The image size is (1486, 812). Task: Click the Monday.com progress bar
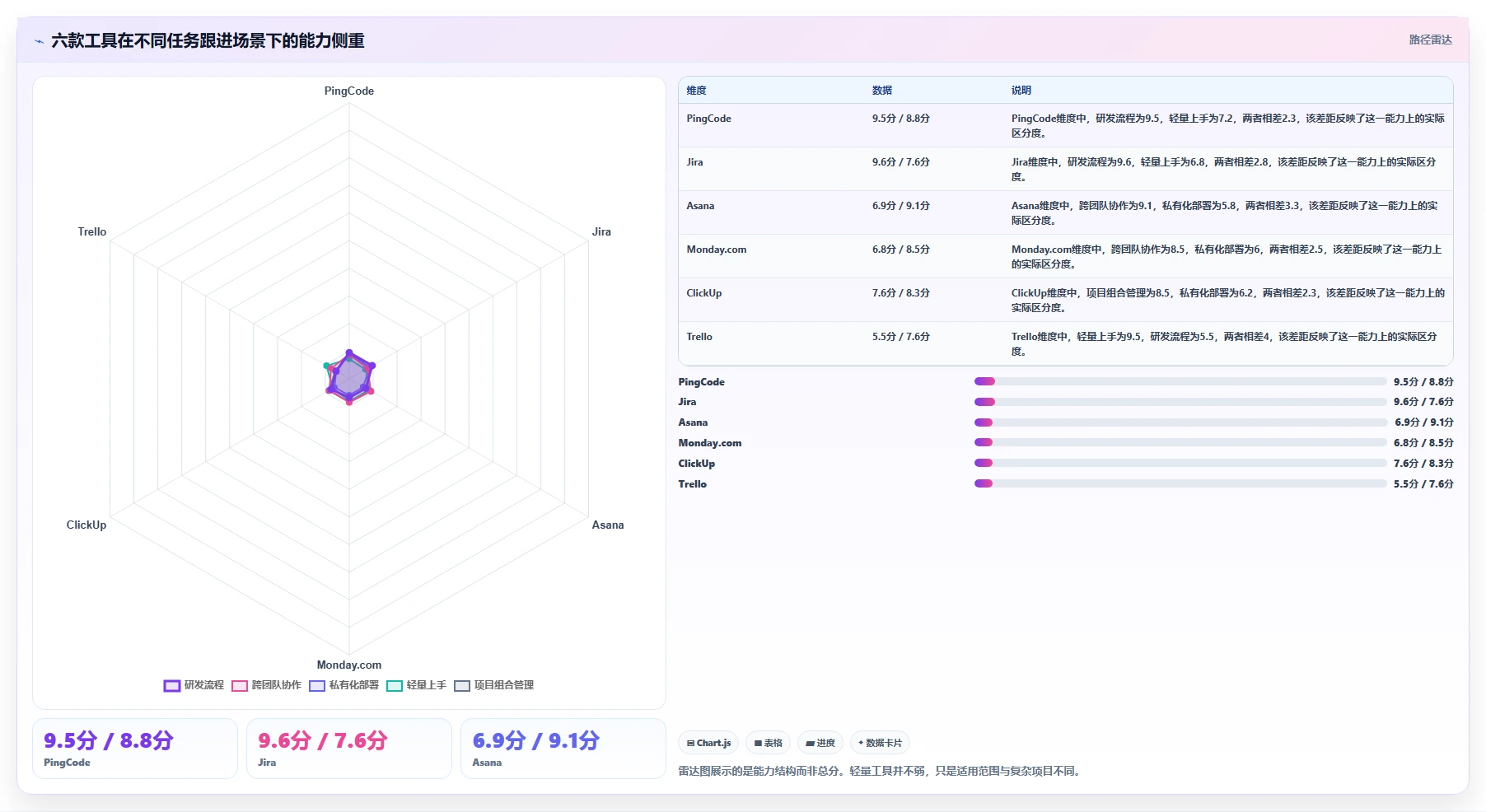click(1180, 443)
